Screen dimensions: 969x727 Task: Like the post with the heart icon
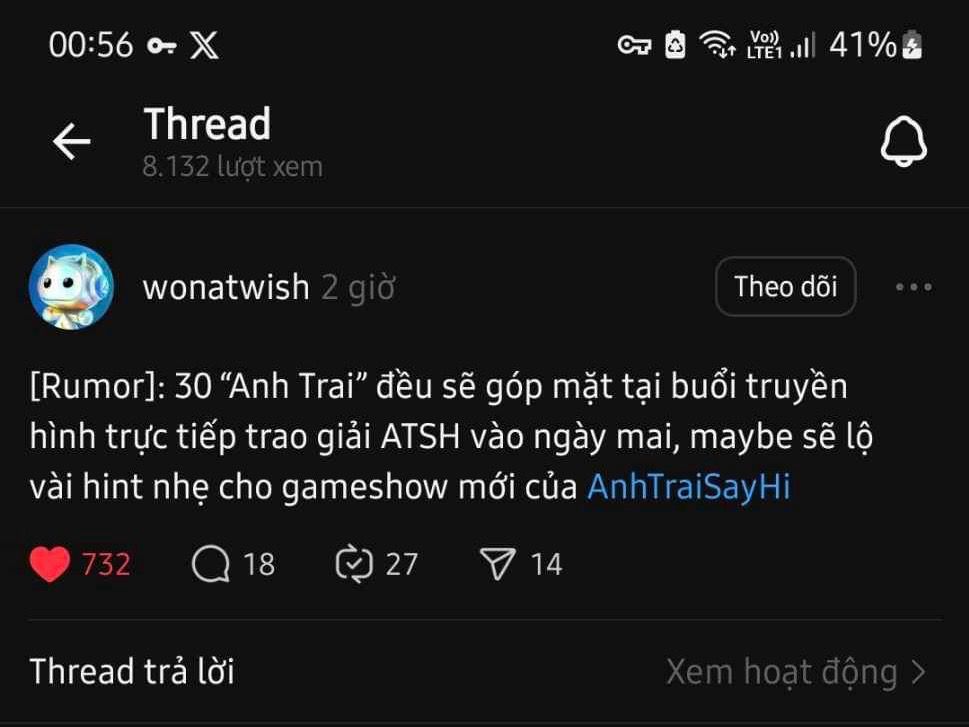click(x=49, y=564)
